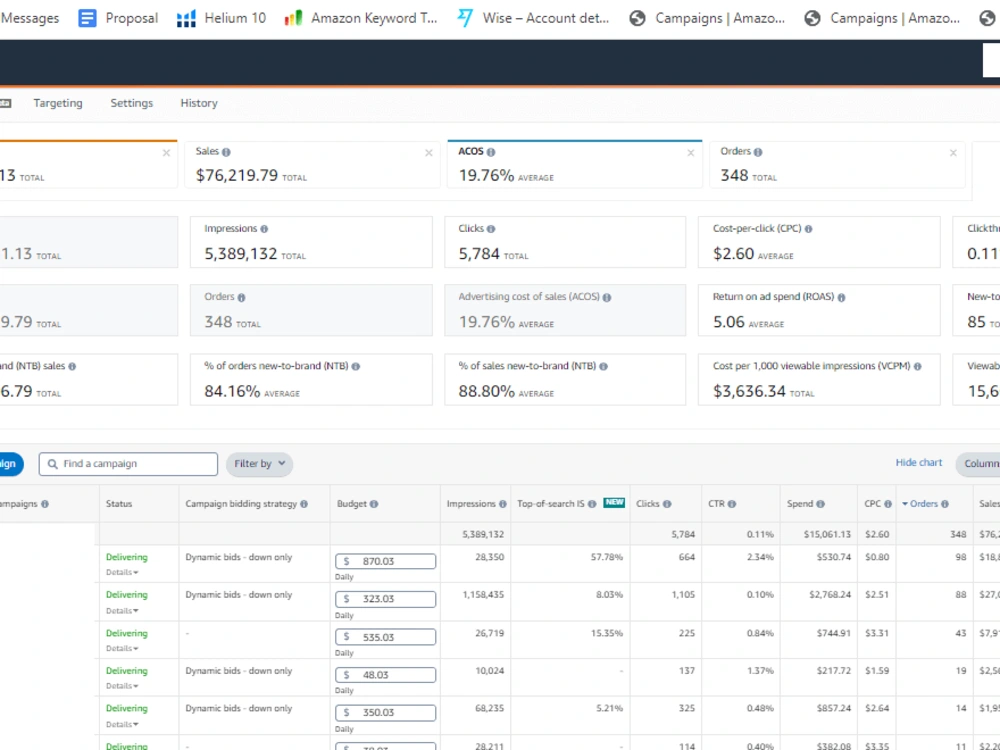
Task: Show info for % of orders new-to-brand
Action: tap(356, 367)
